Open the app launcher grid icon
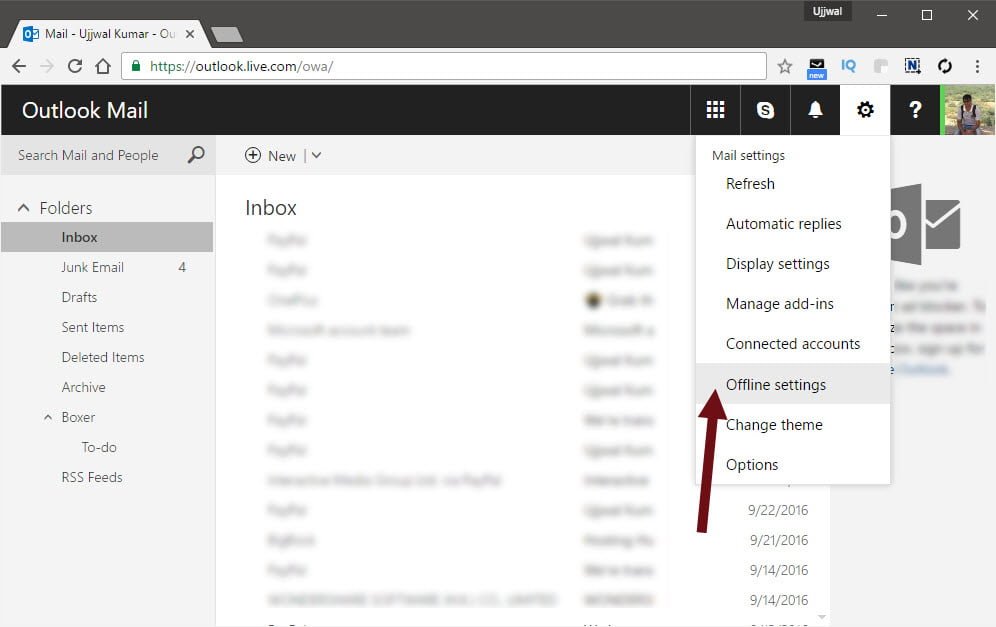 point(715,110)
